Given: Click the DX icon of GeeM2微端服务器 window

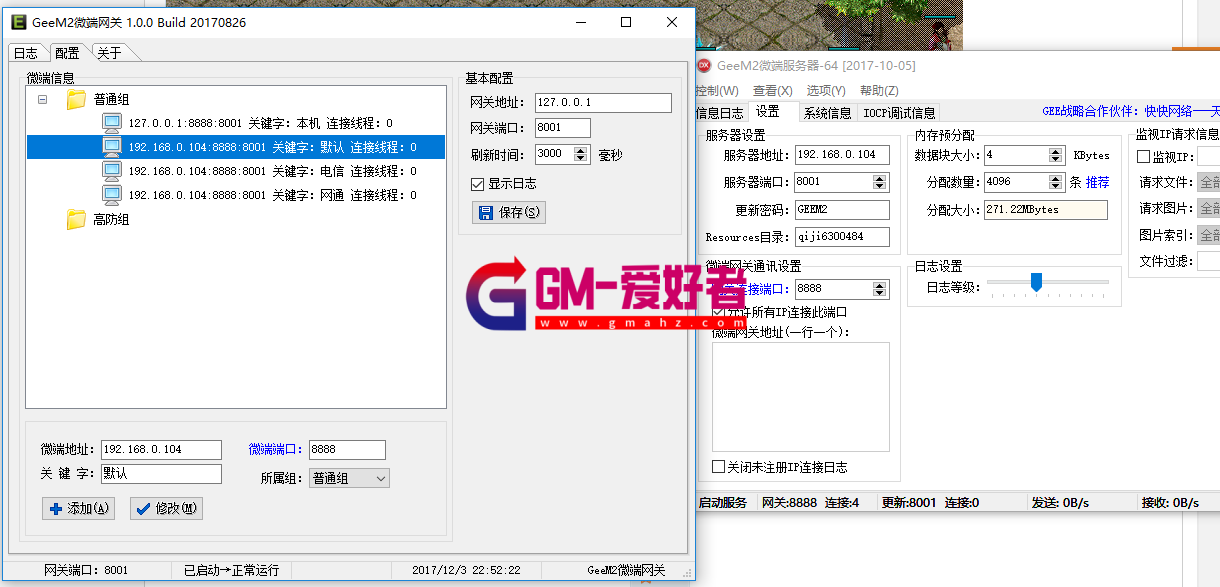Looking at the screenshot, I should (704, 65).
